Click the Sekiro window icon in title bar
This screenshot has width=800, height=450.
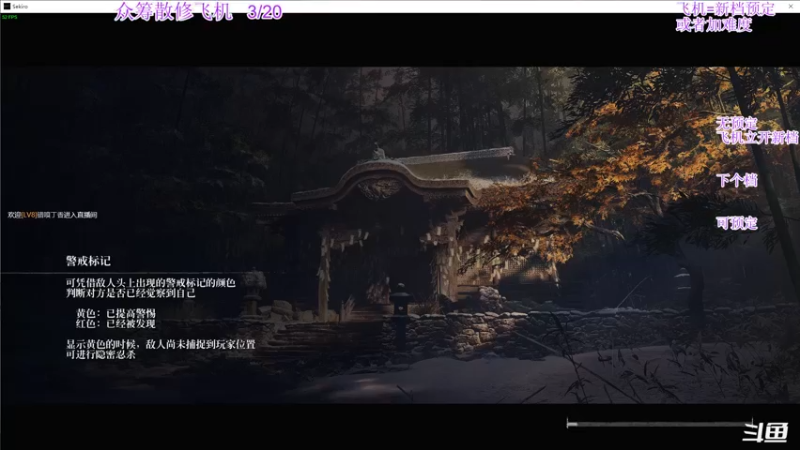pyautogui.click(x=7, y=6)
